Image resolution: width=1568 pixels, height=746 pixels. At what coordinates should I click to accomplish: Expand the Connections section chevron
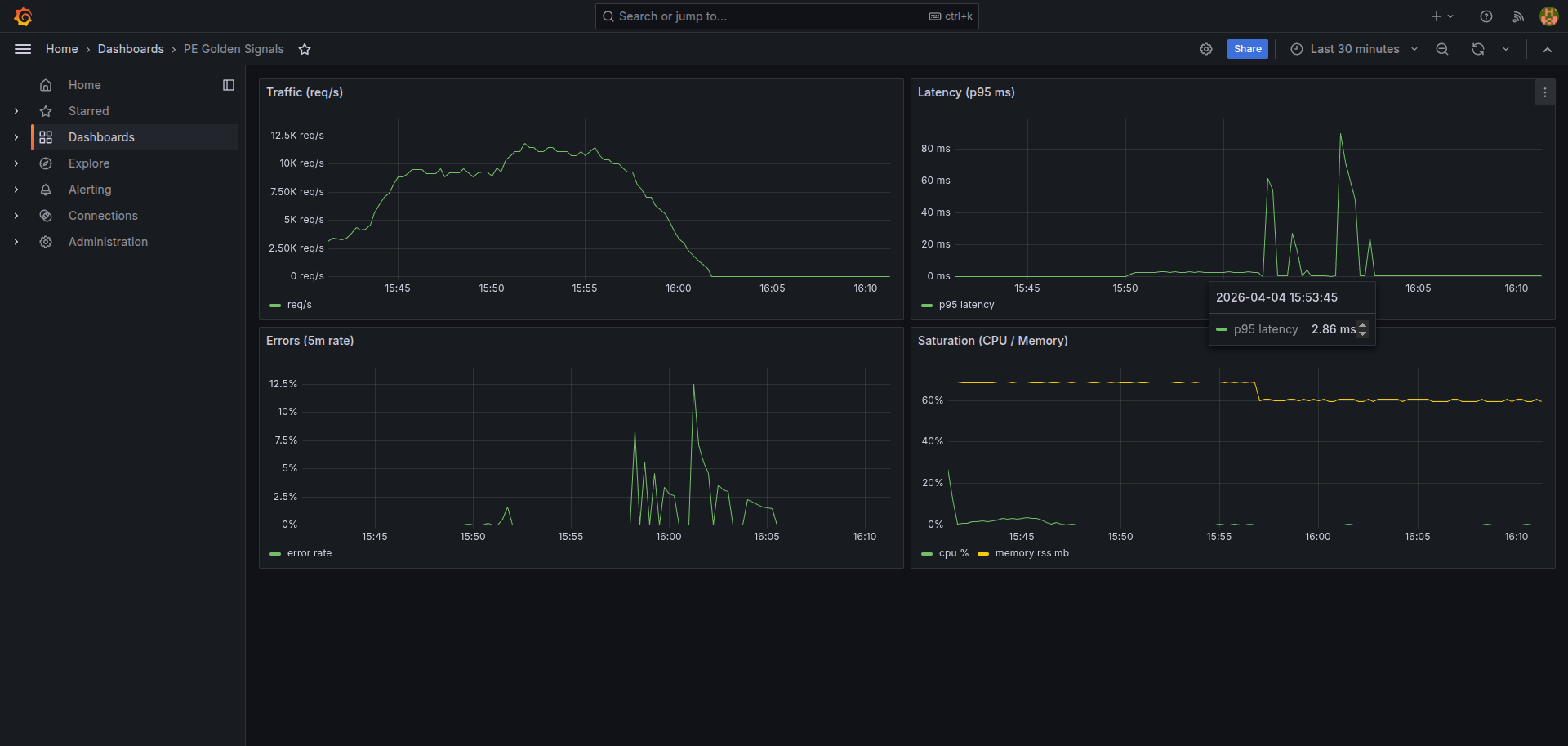tap(16, 216)
